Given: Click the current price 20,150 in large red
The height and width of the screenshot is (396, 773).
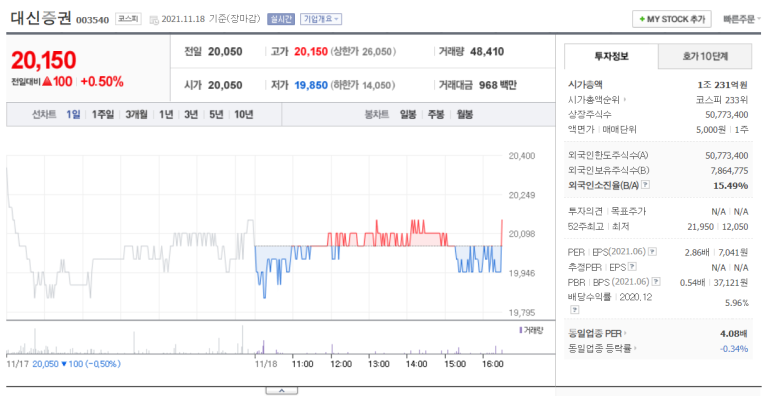Looking at the screenshot, I should 43,61.
